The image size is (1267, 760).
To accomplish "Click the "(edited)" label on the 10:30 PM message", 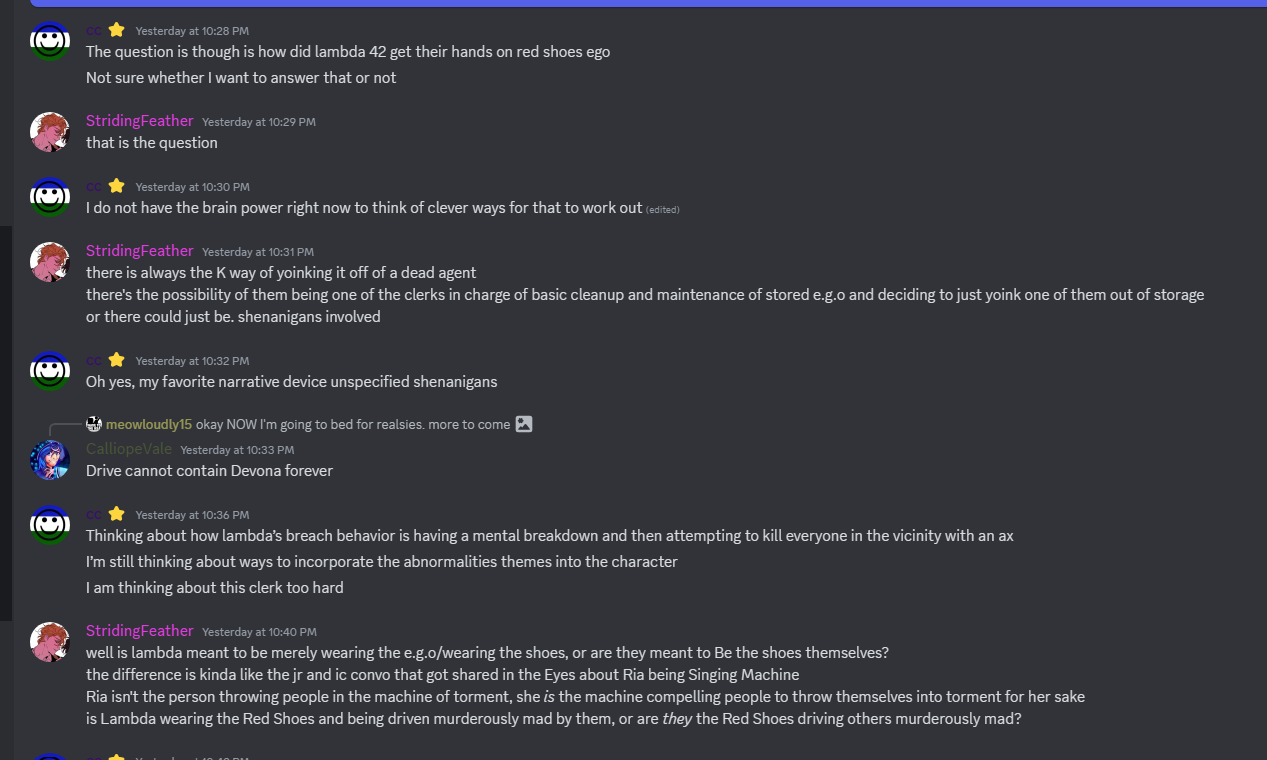I will (663, 210).
